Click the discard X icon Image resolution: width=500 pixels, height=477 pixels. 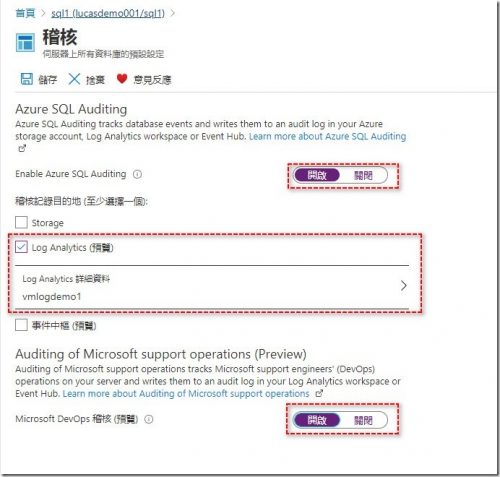74,79
